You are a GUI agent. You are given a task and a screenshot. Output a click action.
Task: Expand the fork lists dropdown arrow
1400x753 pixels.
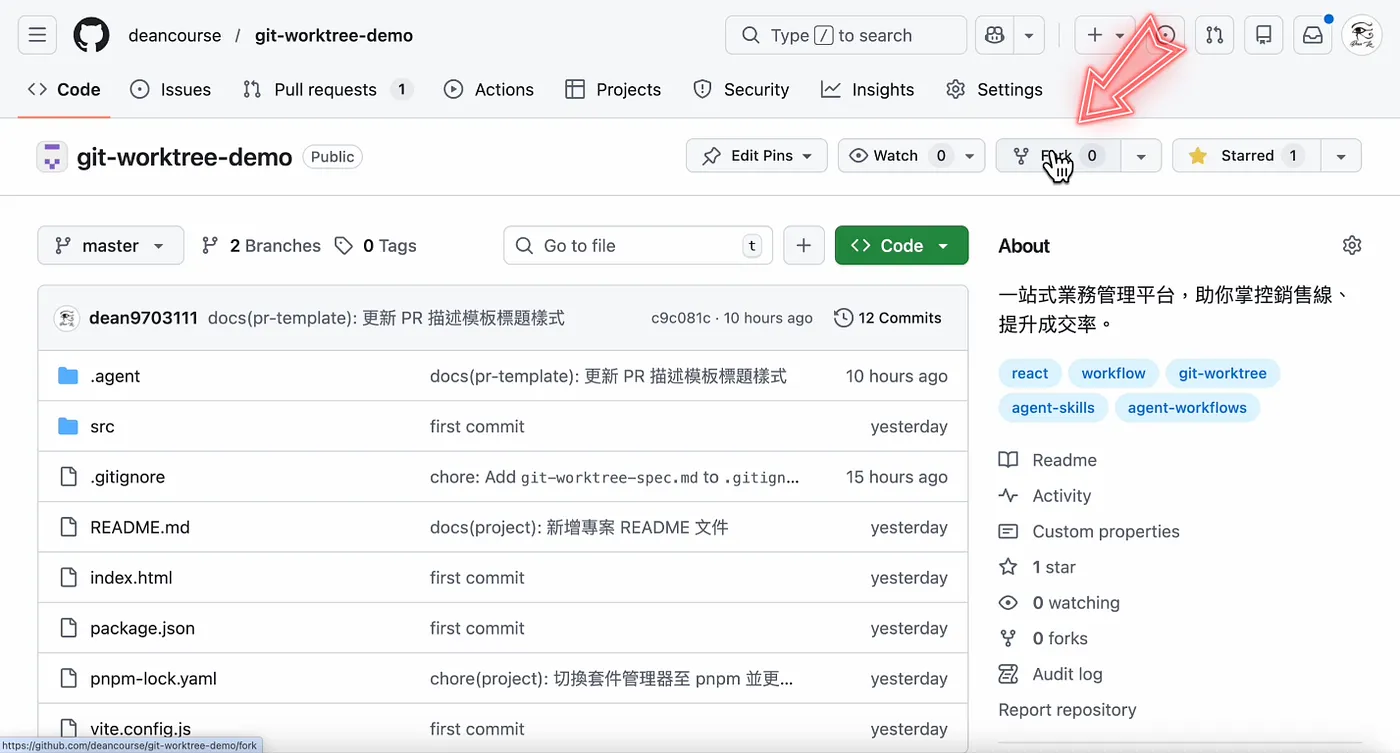[1141, 156]
